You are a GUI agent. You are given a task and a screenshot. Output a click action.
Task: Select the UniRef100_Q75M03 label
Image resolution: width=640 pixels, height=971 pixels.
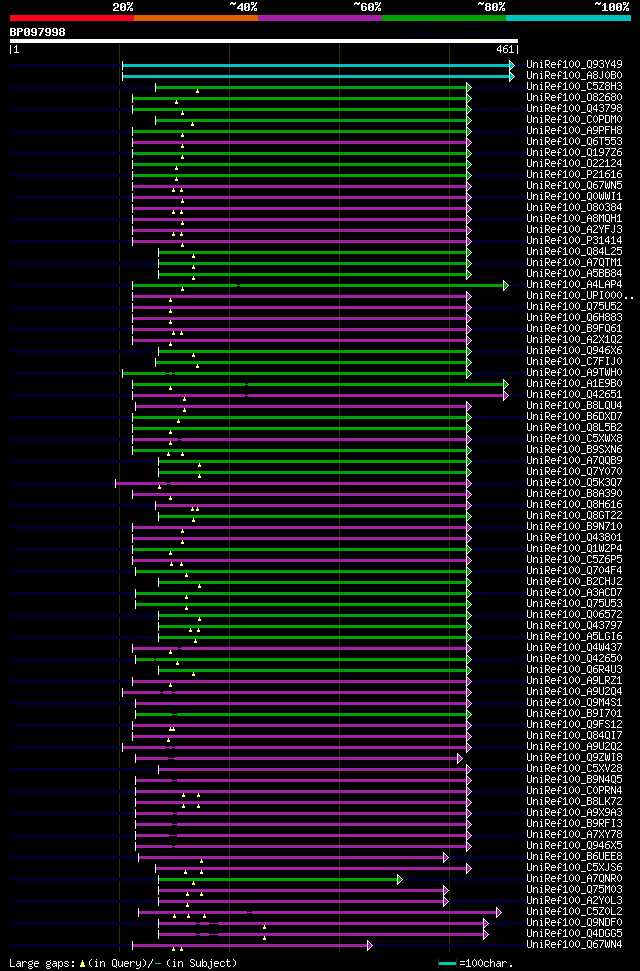(x=574, y=889)
